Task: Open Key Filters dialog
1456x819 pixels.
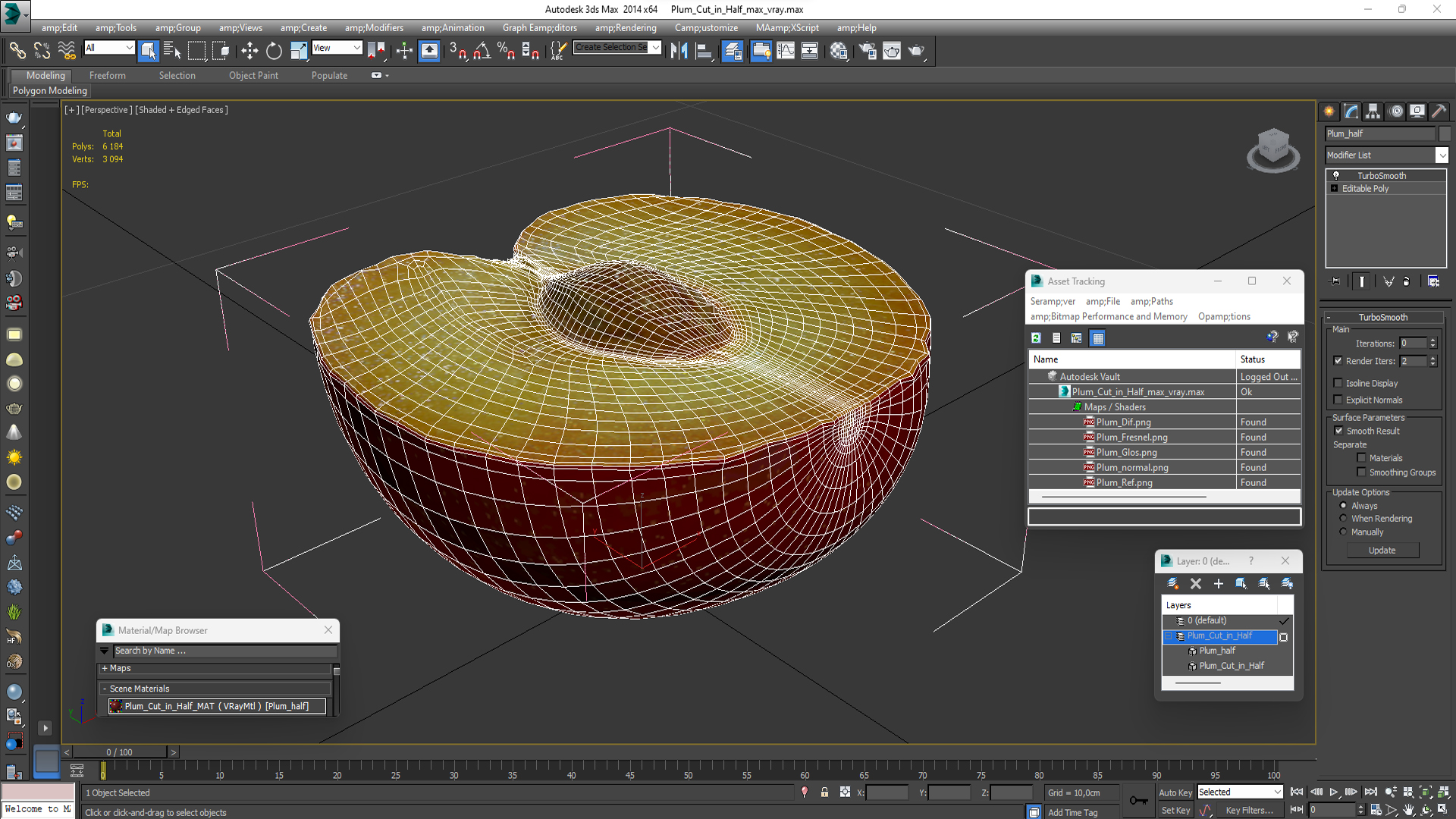Action: 1249,810
